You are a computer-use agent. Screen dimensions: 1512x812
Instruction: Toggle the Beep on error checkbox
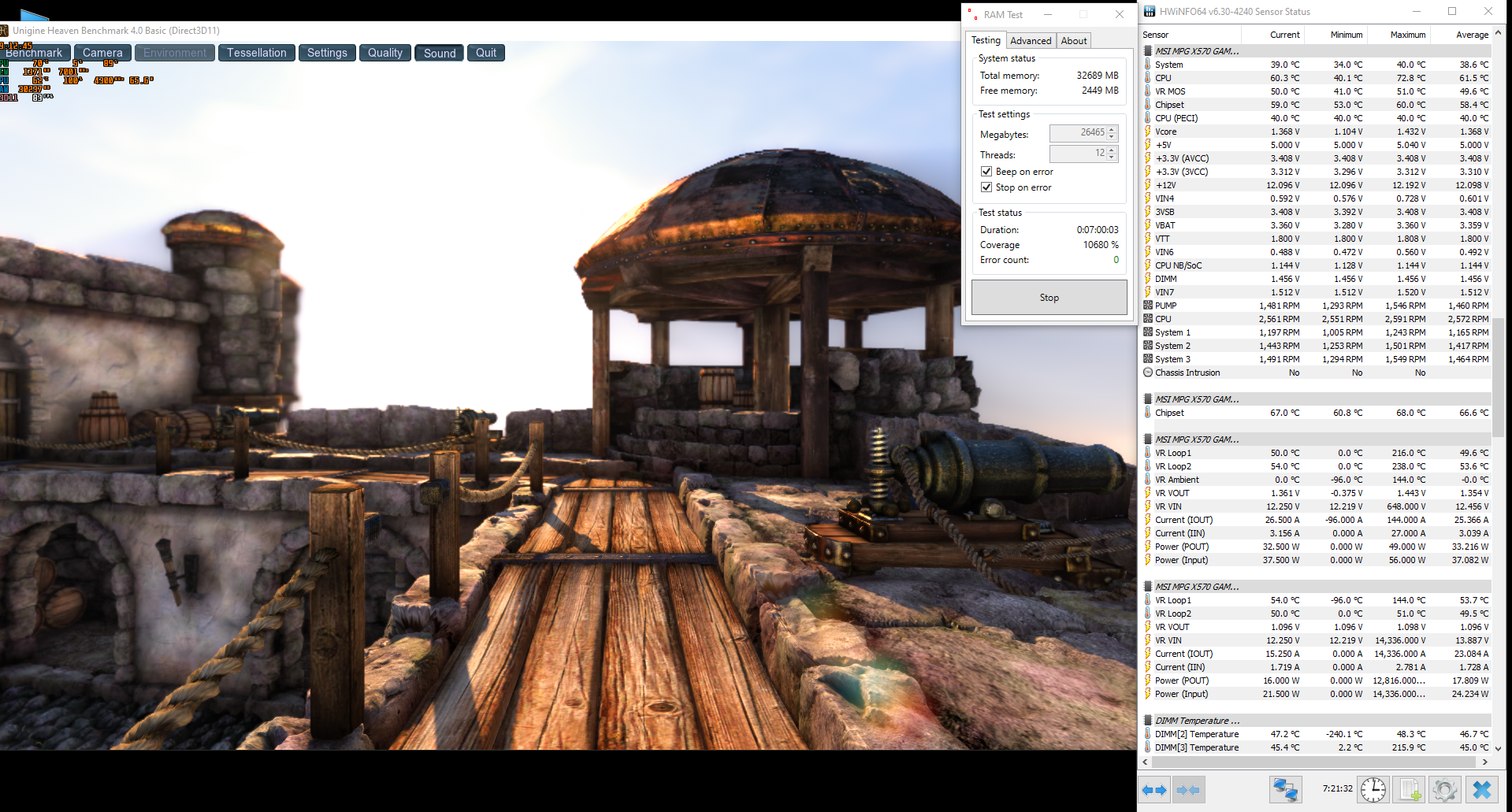tap(986, 172)
